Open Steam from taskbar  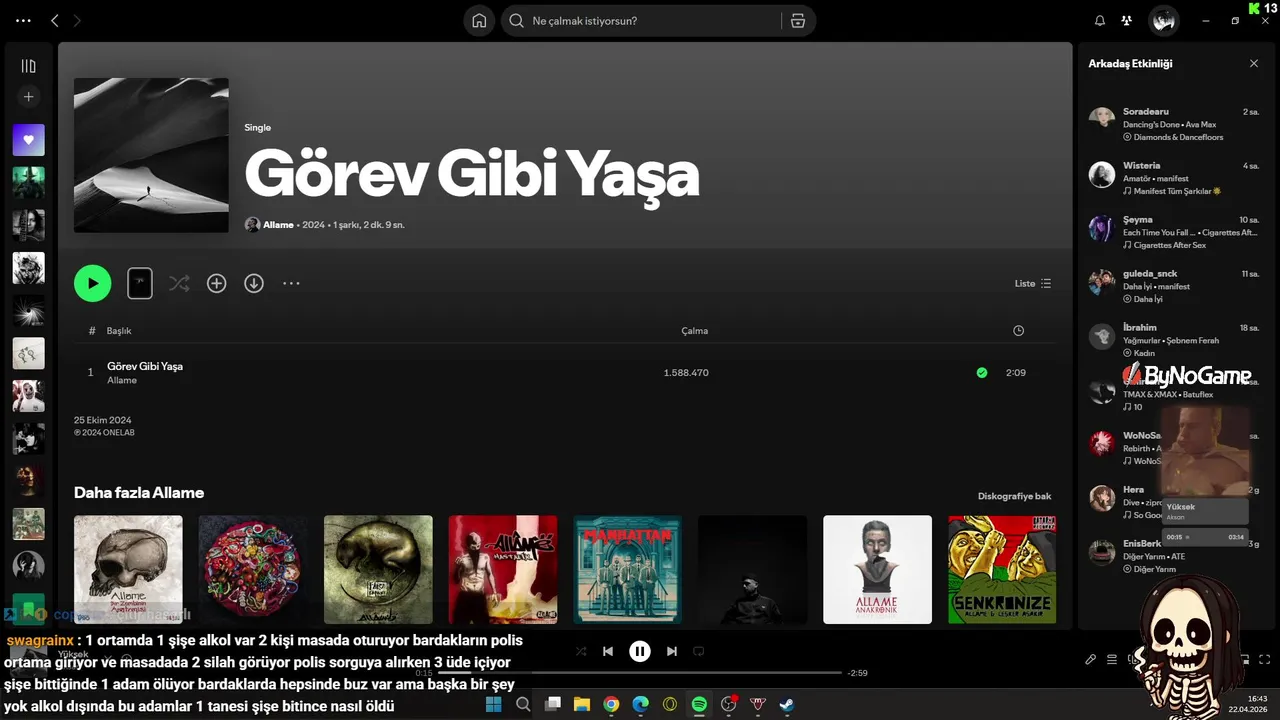coord(788,704)
